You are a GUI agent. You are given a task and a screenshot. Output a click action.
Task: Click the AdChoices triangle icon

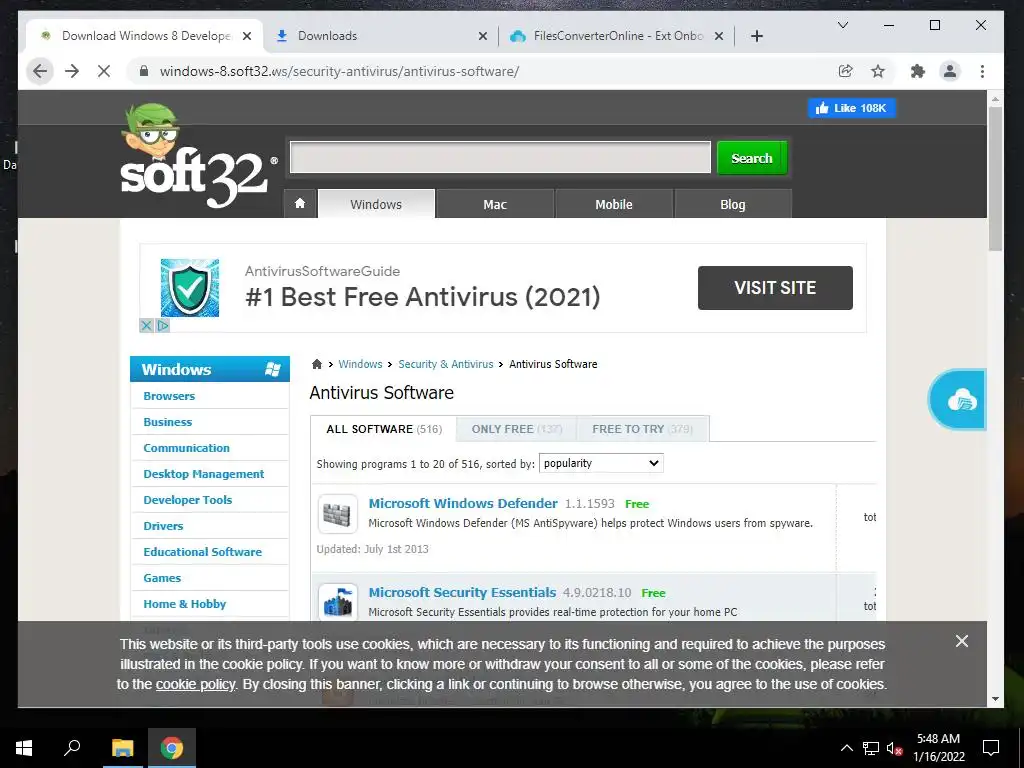163,325
